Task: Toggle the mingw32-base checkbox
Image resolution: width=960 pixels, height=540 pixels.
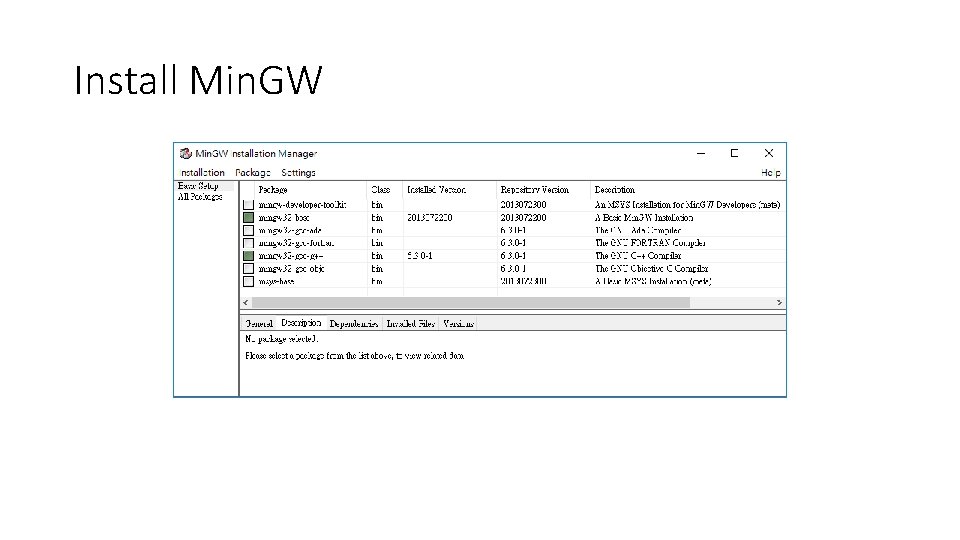Action: tap(248, 217)
